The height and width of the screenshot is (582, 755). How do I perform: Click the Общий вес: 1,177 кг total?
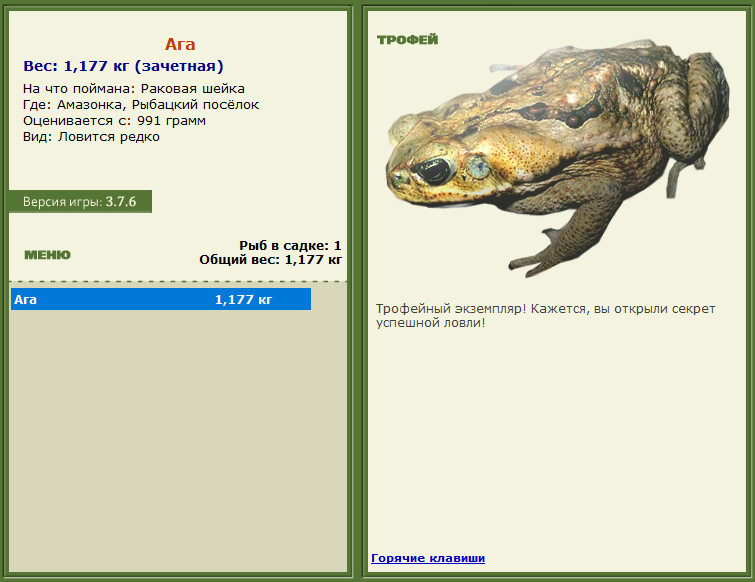[270, 260]
